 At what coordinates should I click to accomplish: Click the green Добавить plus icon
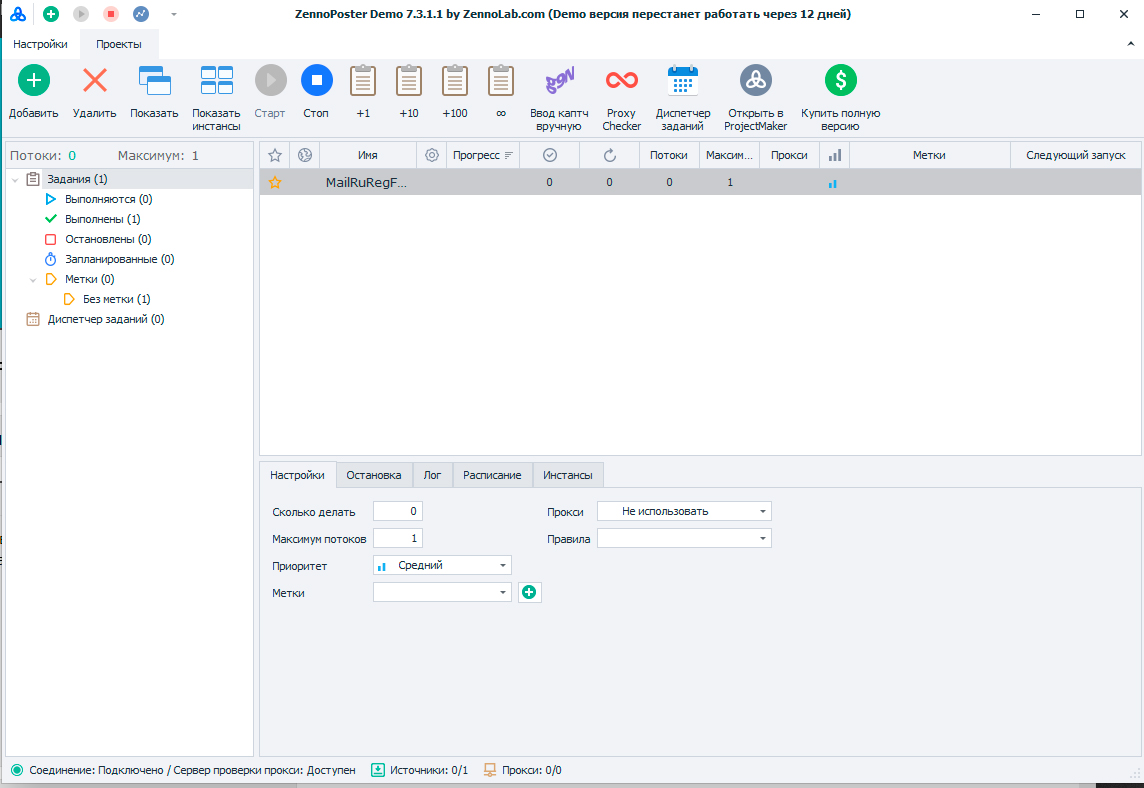pos(34,80)
